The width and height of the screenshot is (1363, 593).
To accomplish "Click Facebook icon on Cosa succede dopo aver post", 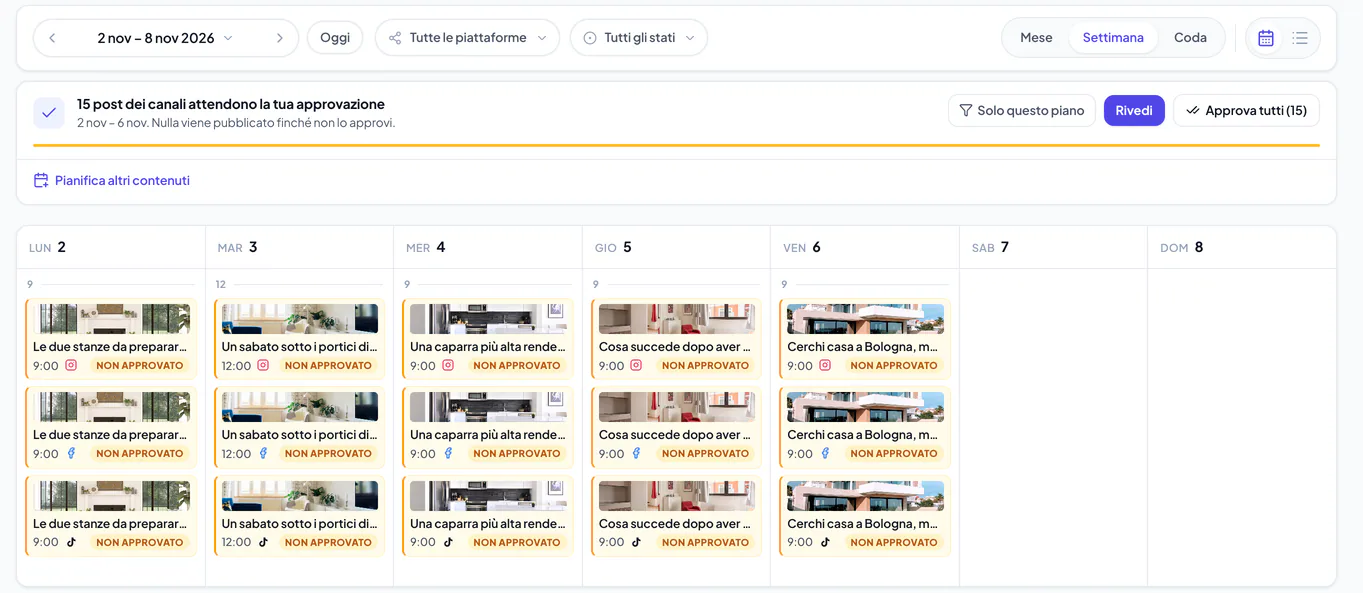I will [x=636, y=454].
